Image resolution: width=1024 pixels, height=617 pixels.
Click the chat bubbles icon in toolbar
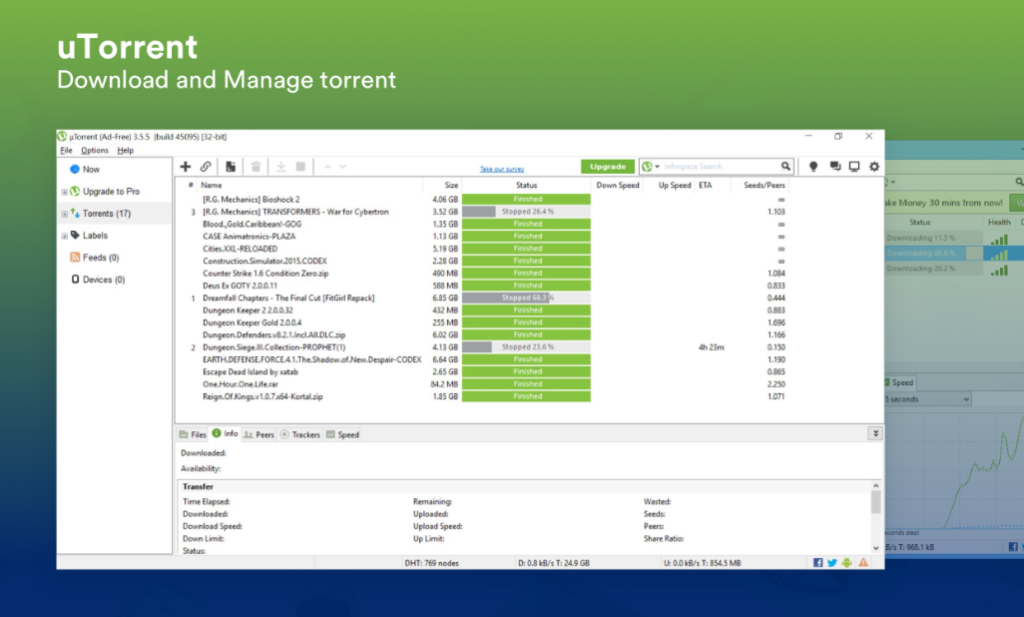(835, 166)
